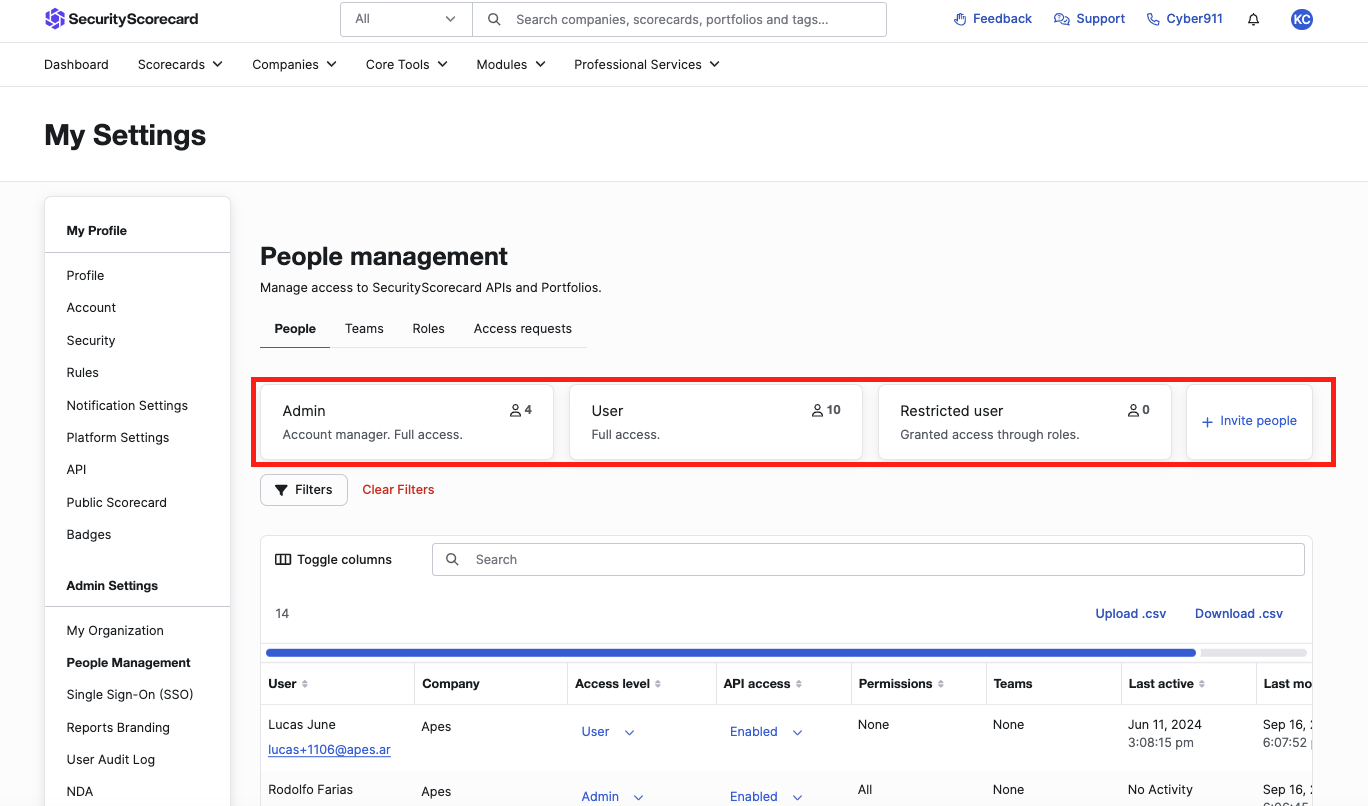Open the All search scope dropdown

coord(406,19)
